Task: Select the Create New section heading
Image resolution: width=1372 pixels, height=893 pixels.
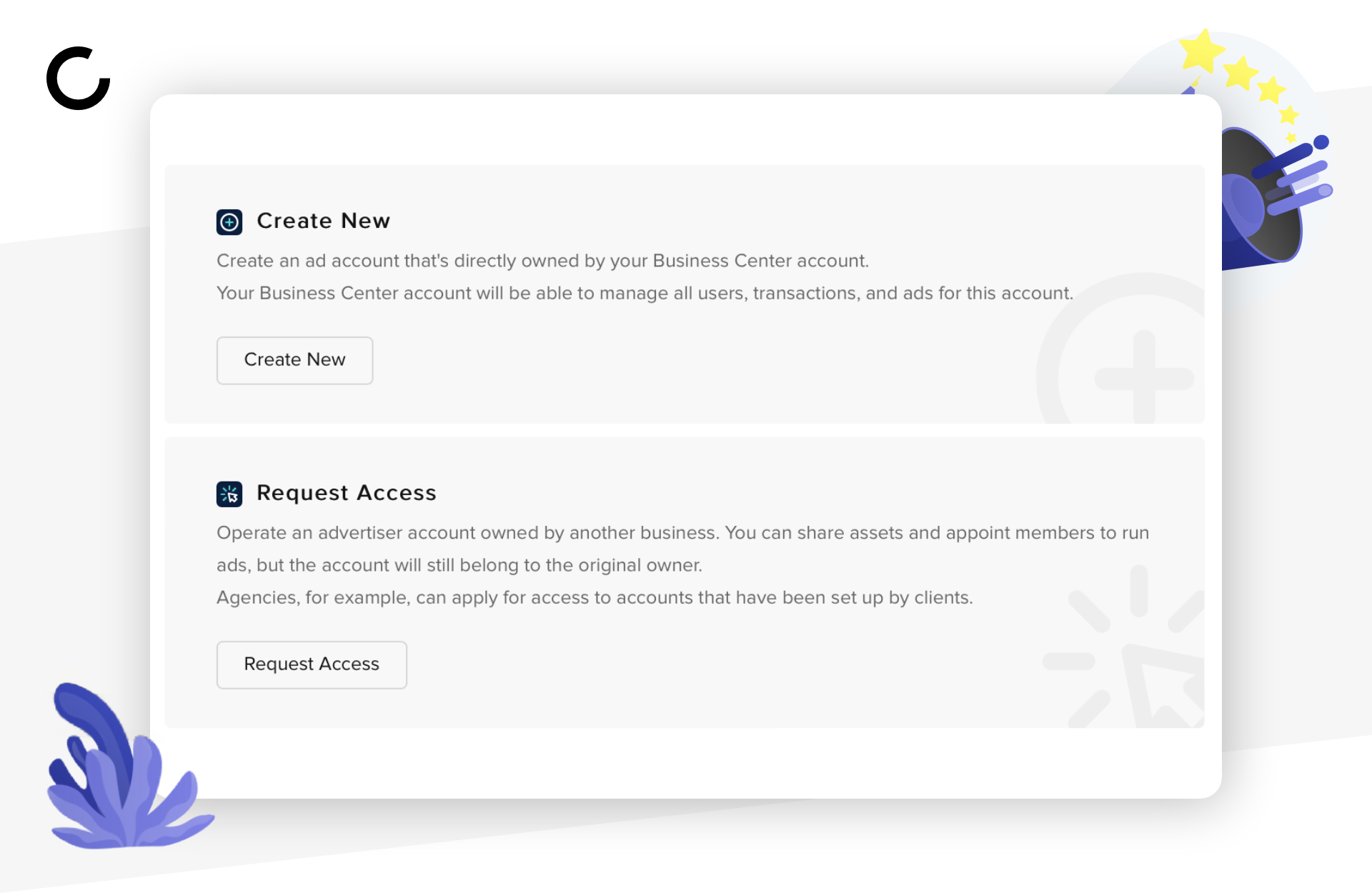Action: pyautogui.click(x=324, y=221)
